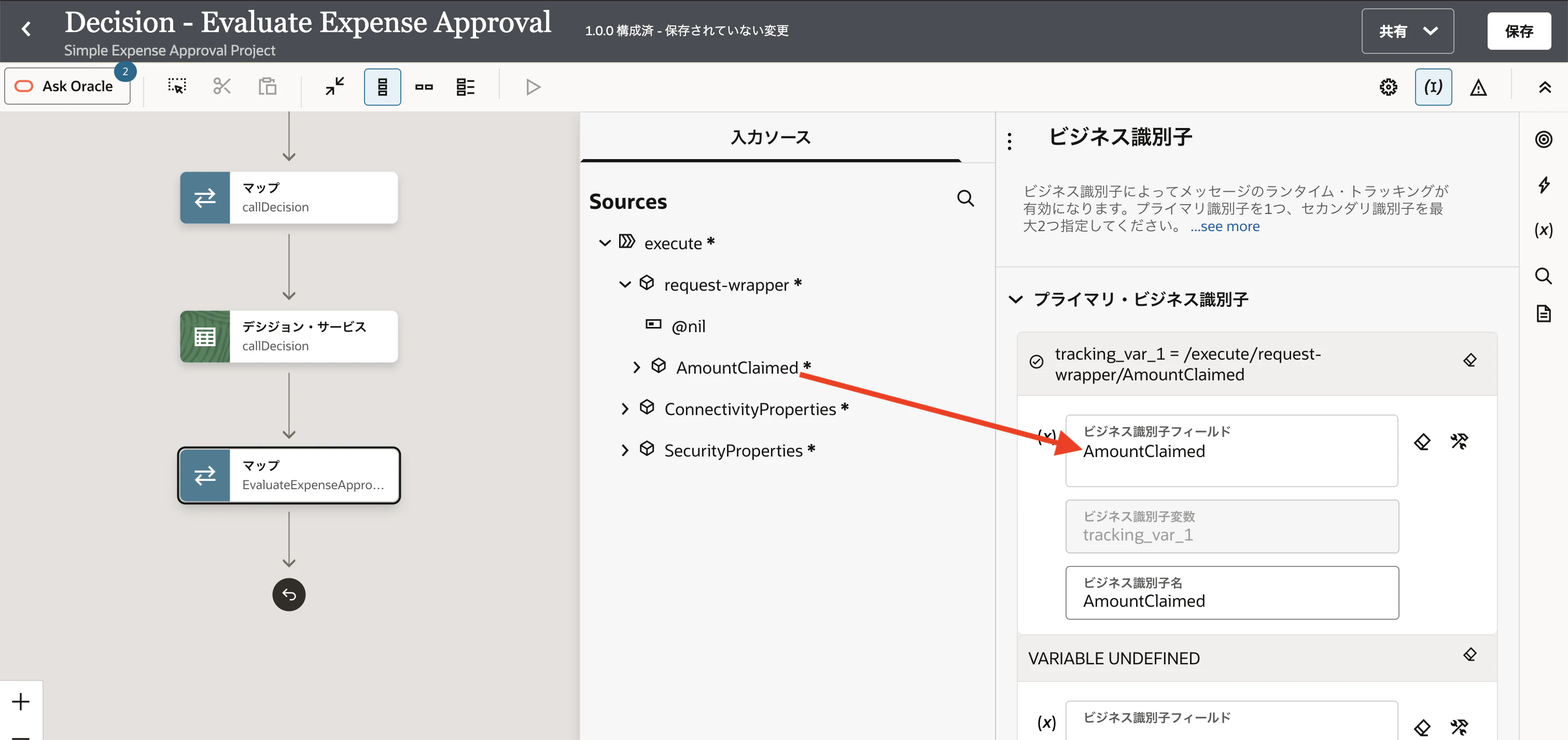Click the 保存 save button

click(x=1519, y=31)
